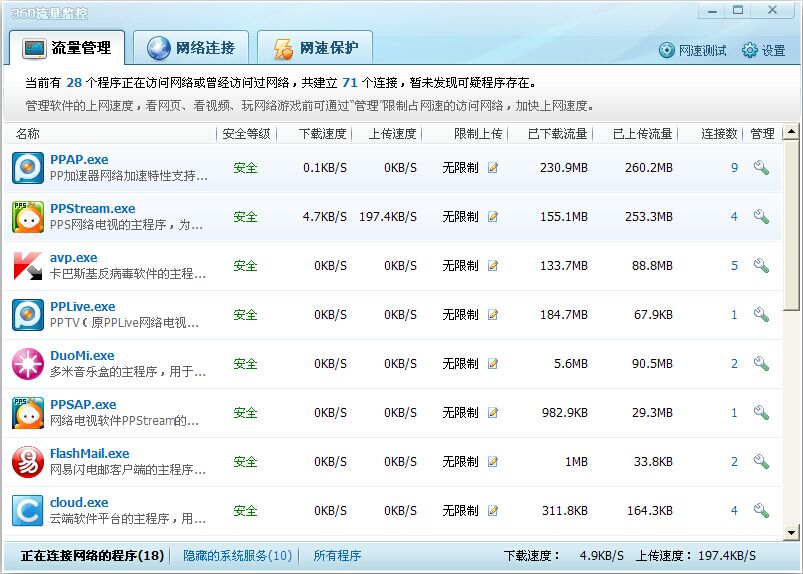Viewport: 803px width, 574px height.
Task: Click the FlashMail.exe red icon
Action: [28, 462]
